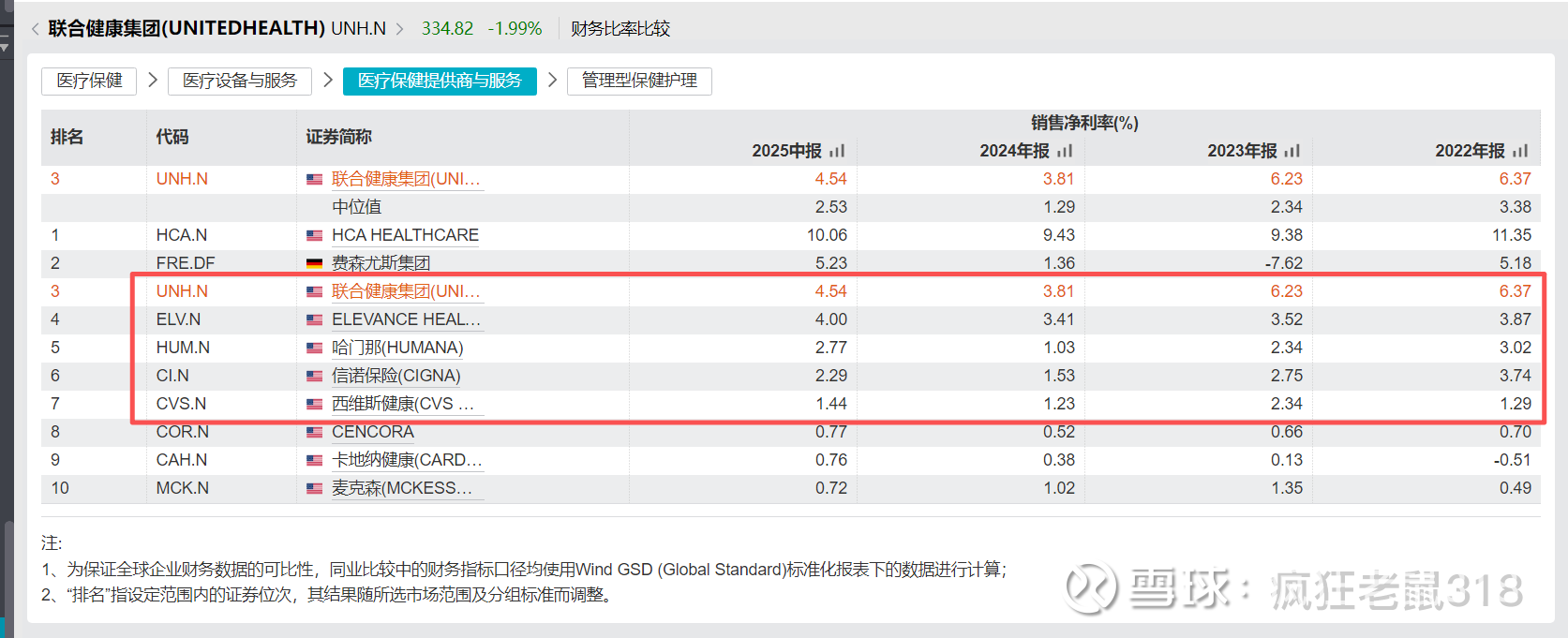The image size is (1568, 638).
Task: Expand the chevron after UNH.N ticker in header
Action: point(400,29)
